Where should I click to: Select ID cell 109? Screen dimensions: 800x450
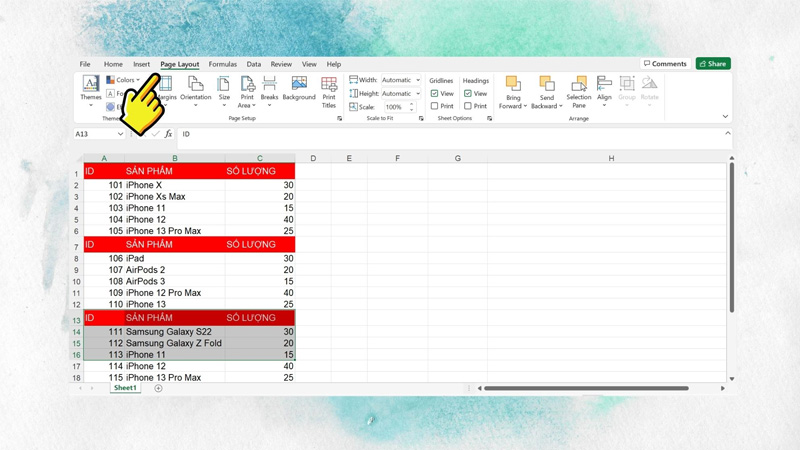point(104,293)
